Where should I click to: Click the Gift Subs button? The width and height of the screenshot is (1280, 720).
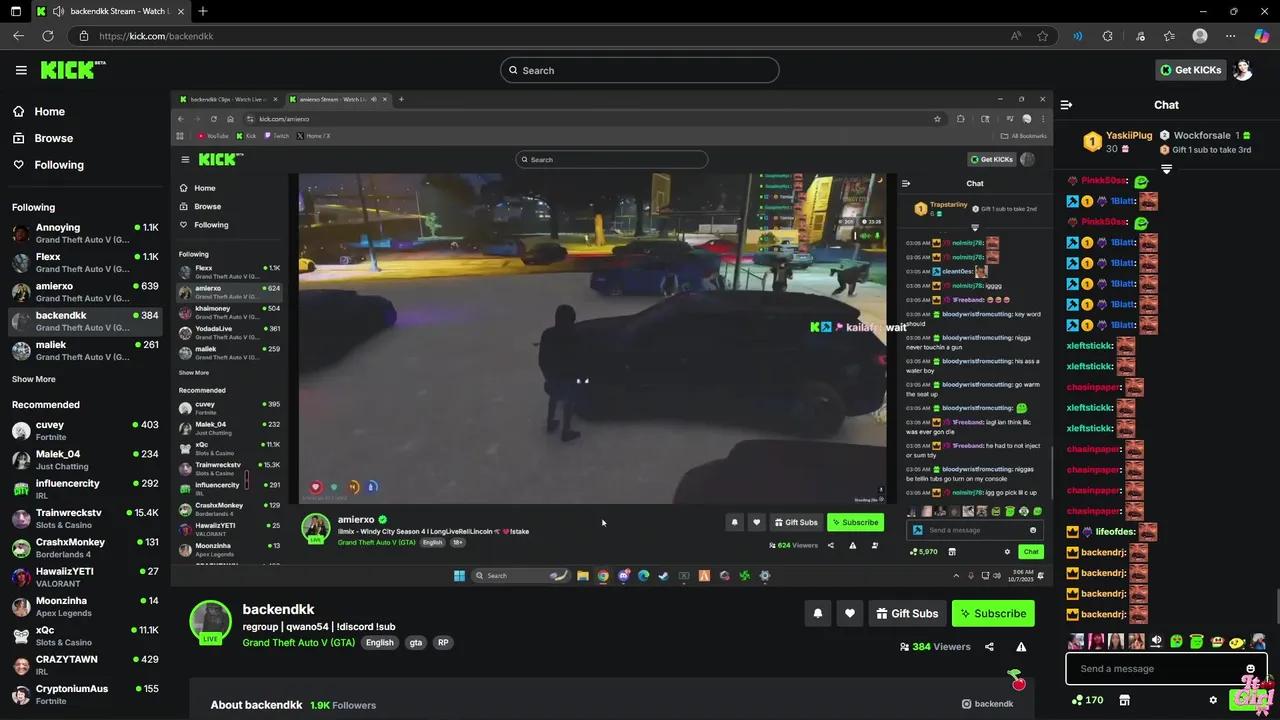pyautogui.click(x=906, y=614)
